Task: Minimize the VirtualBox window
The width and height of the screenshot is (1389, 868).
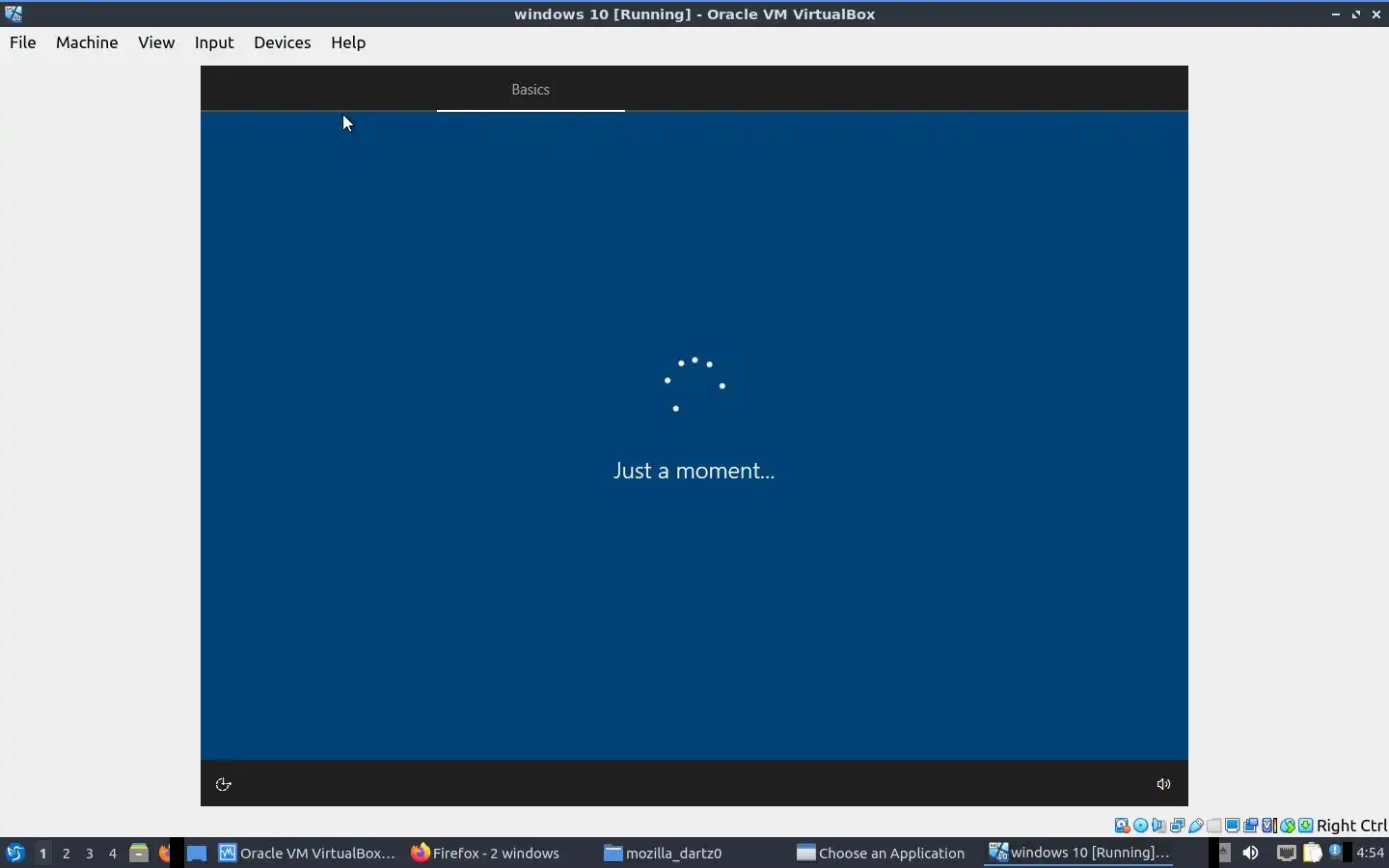Action: 1336,14
